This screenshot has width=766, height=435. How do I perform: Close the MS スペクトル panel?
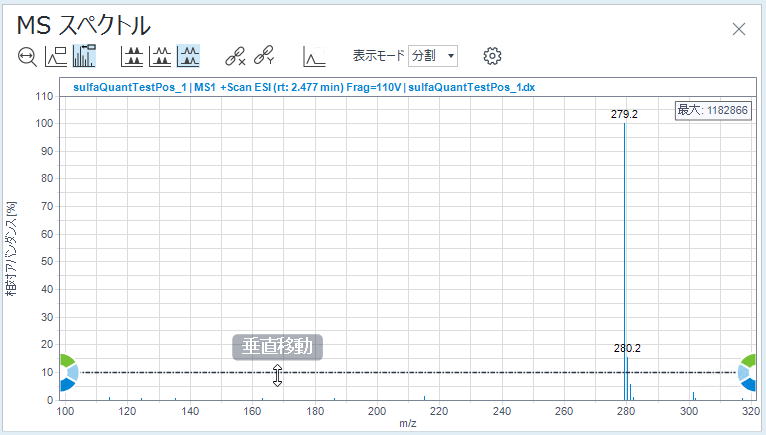[739, 29]
